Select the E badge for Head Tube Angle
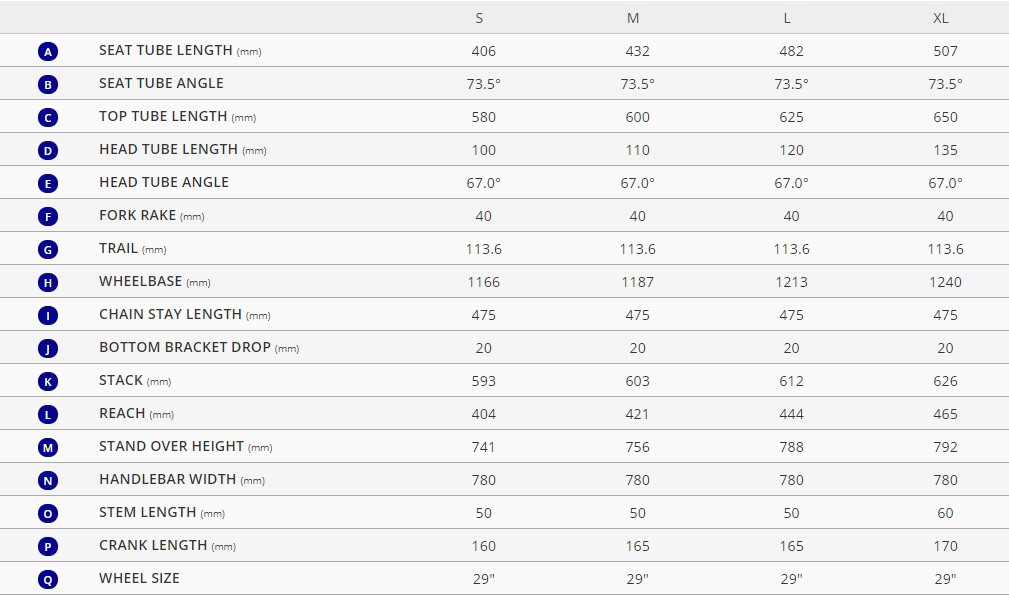The width and height of the screenshot is (1009, 595). [x=48, y=183]
